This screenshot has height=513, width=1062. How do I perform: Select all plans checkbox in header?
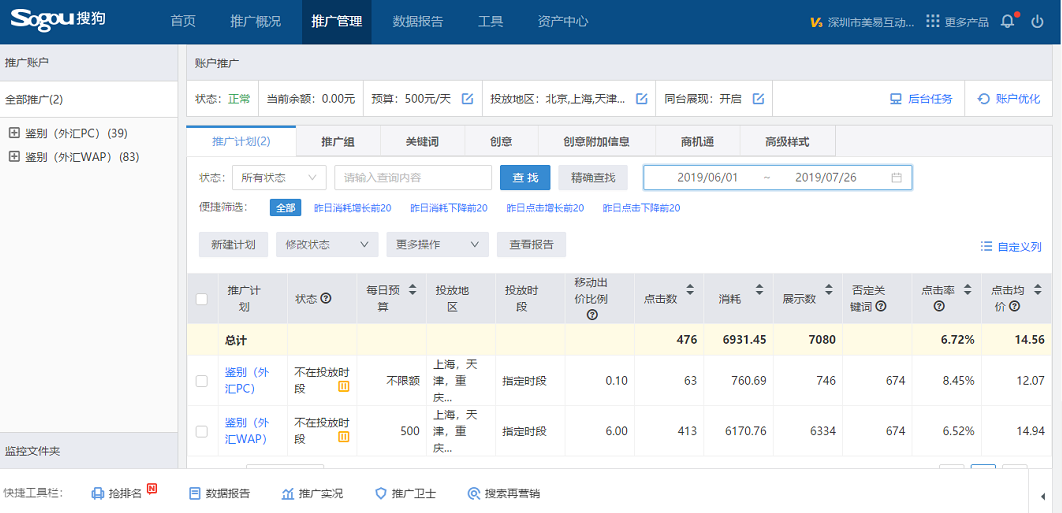click(202, 298)
